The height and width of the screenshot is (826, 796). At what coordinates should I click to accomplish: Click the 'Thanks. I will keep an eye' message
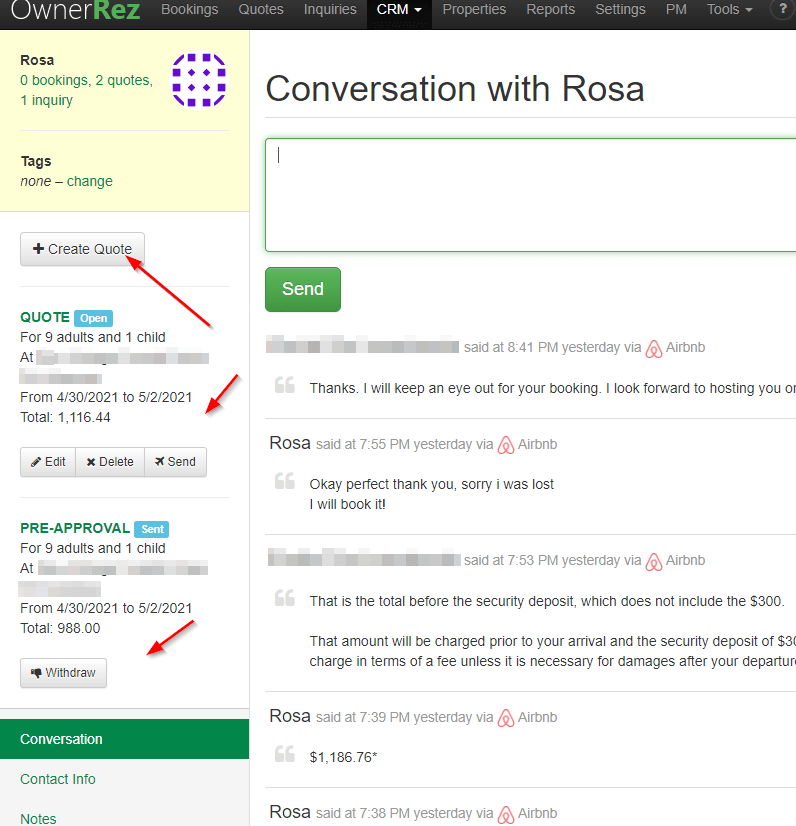tap(553, 388)
